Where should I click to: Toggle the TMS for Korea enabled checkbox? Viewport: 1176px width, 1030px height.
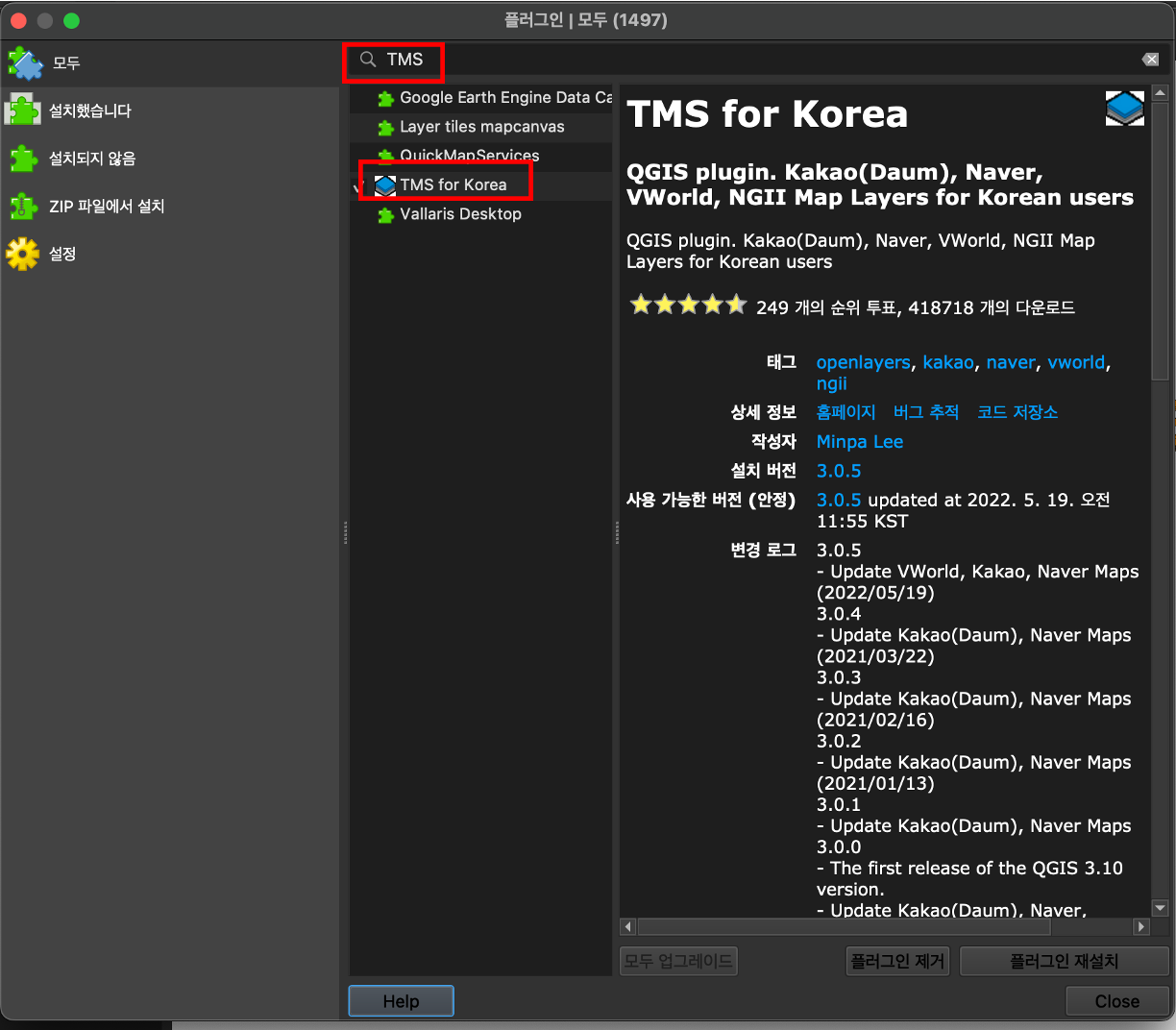coord(357,185)
